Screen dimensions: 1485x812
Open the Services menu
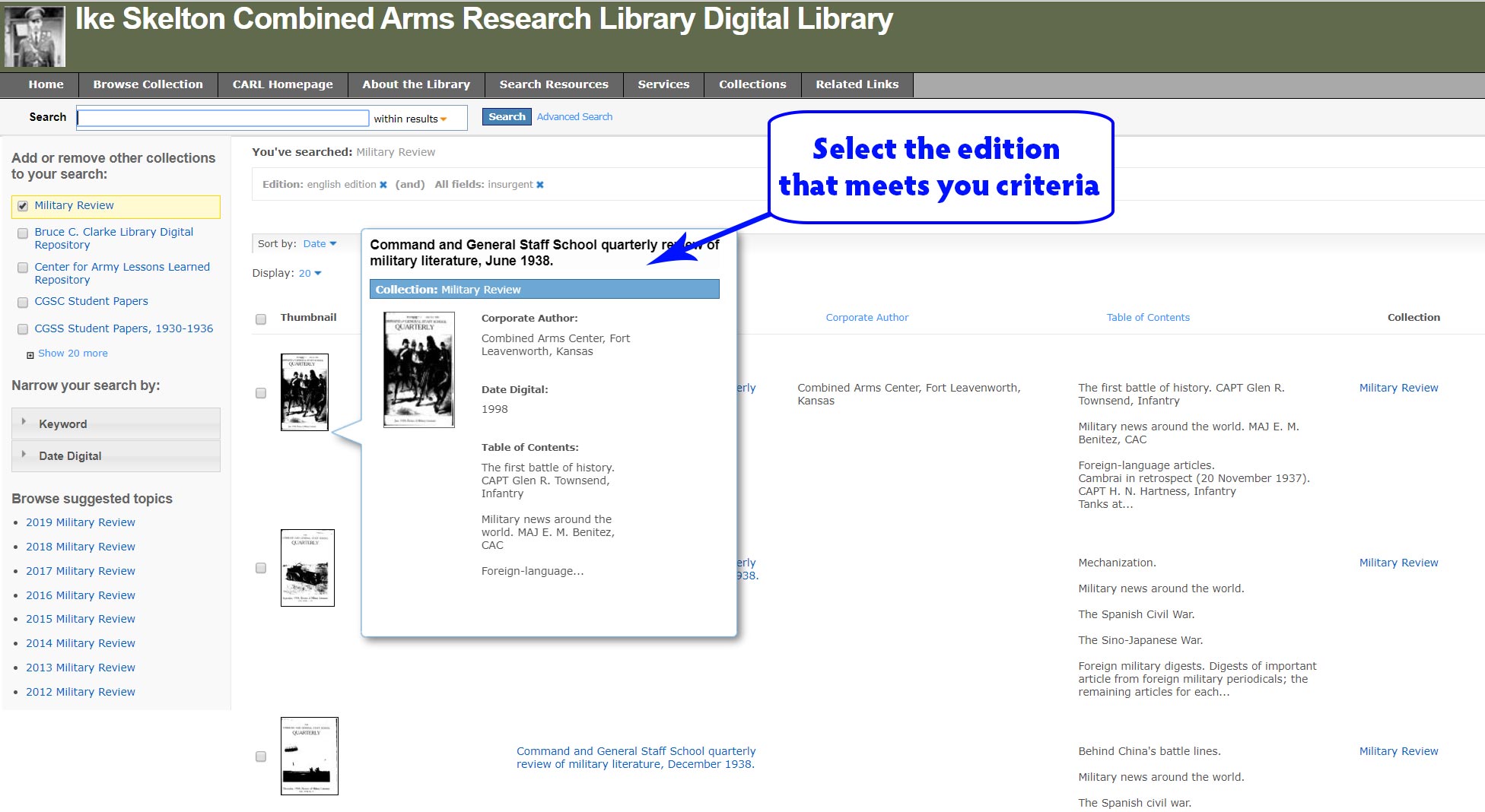coord(663,84)
